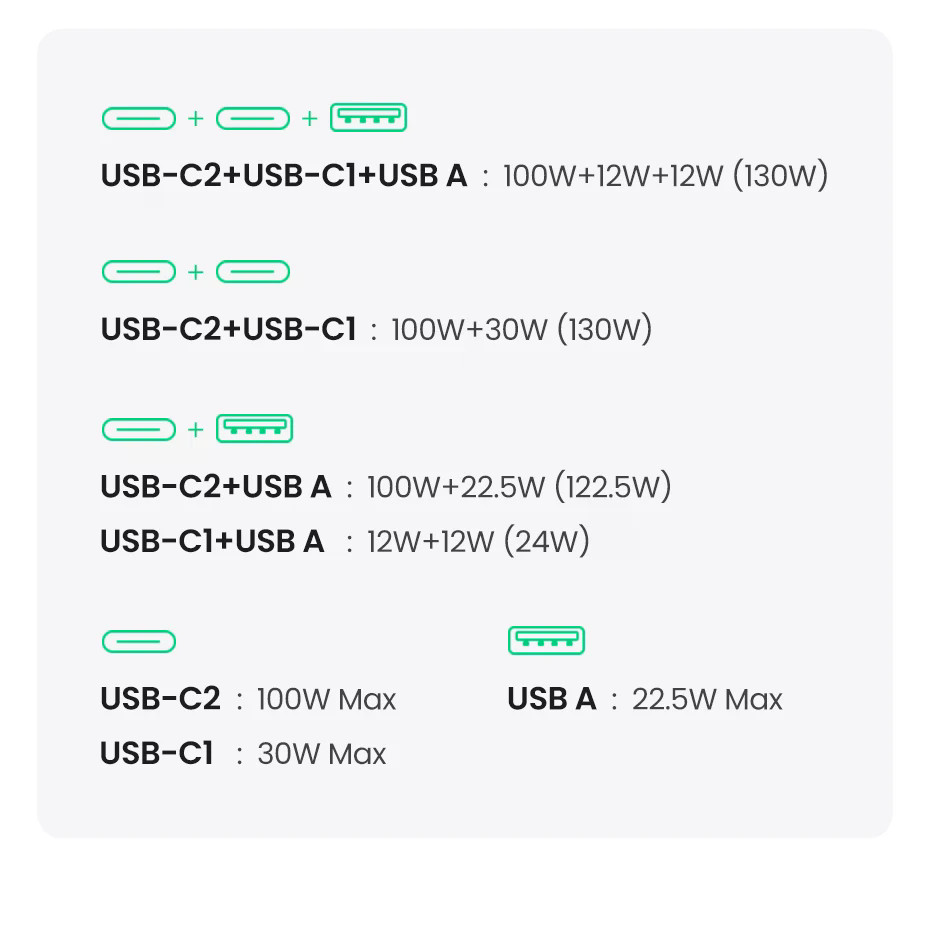Click the 100W Max value
930x930 pixels.
pyautogui.click(x=326, y=699)
